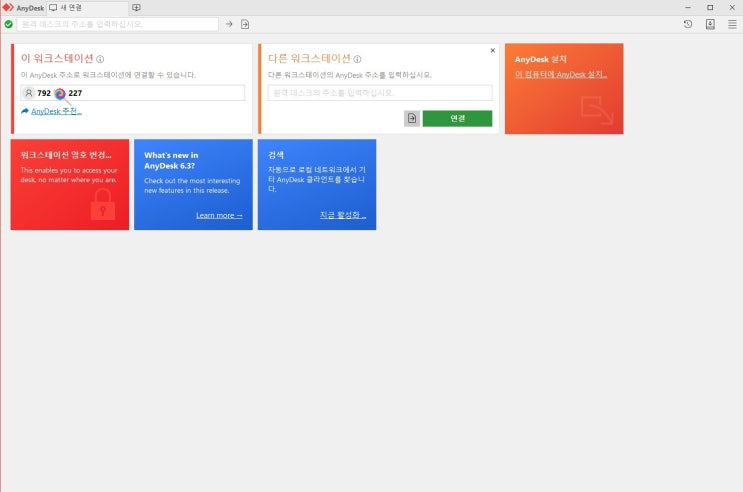The image size is (743, 492).
Task: Click the AnyDesk 설치 orange tile title
Action: click(x=541, y=59)
